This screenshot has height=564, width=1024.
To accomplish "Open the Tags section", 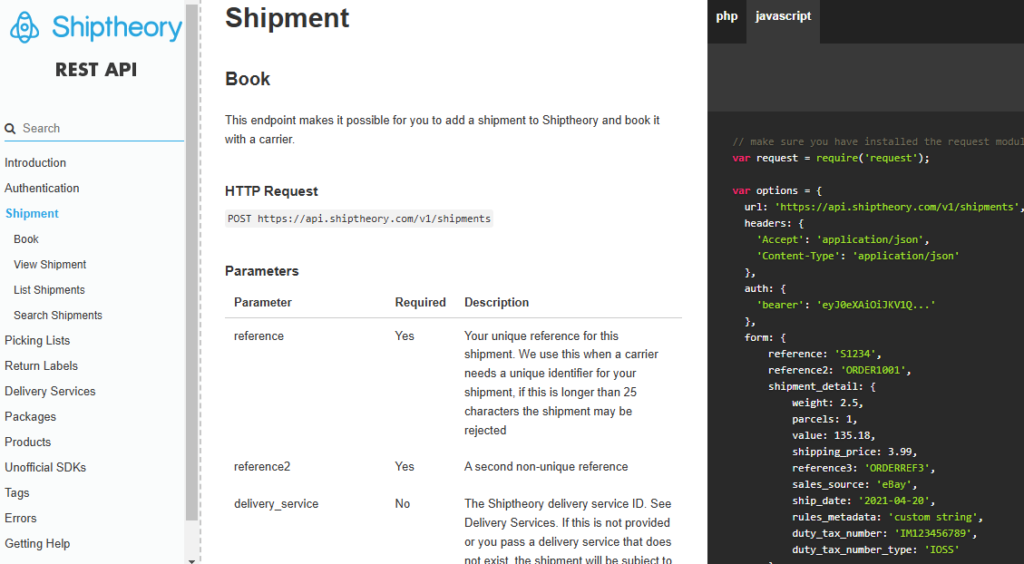I will (x=17, y=493).
